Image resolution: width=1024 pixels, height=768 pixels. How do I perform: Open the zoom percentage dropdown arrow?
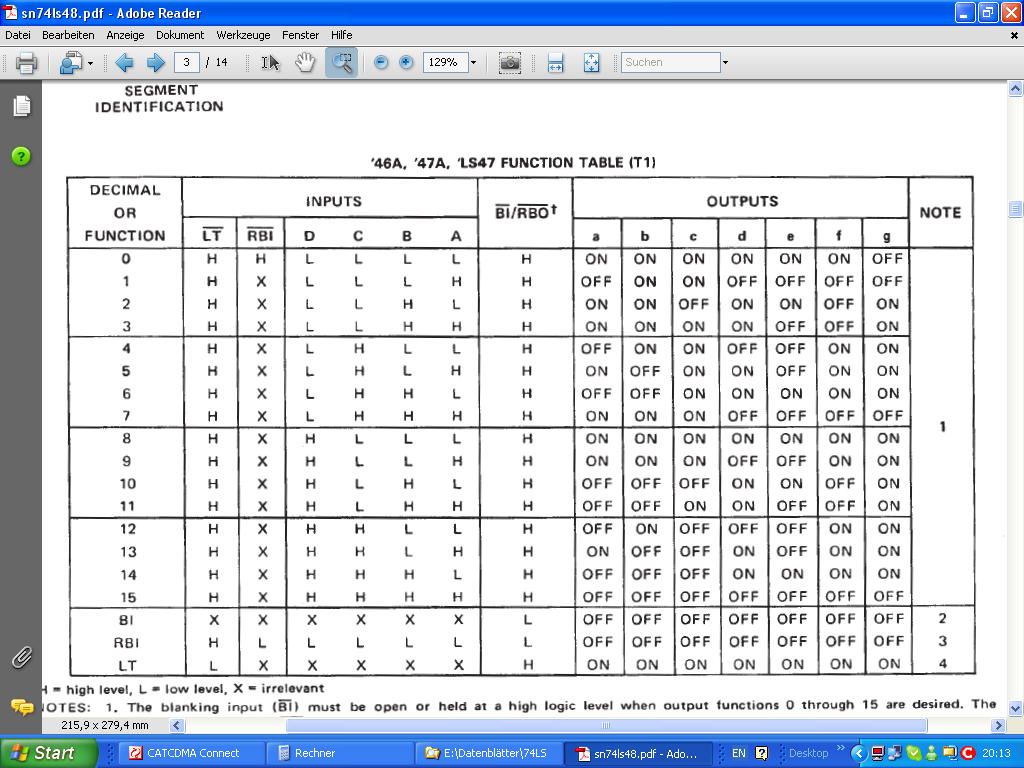click(x=473, y=63)
